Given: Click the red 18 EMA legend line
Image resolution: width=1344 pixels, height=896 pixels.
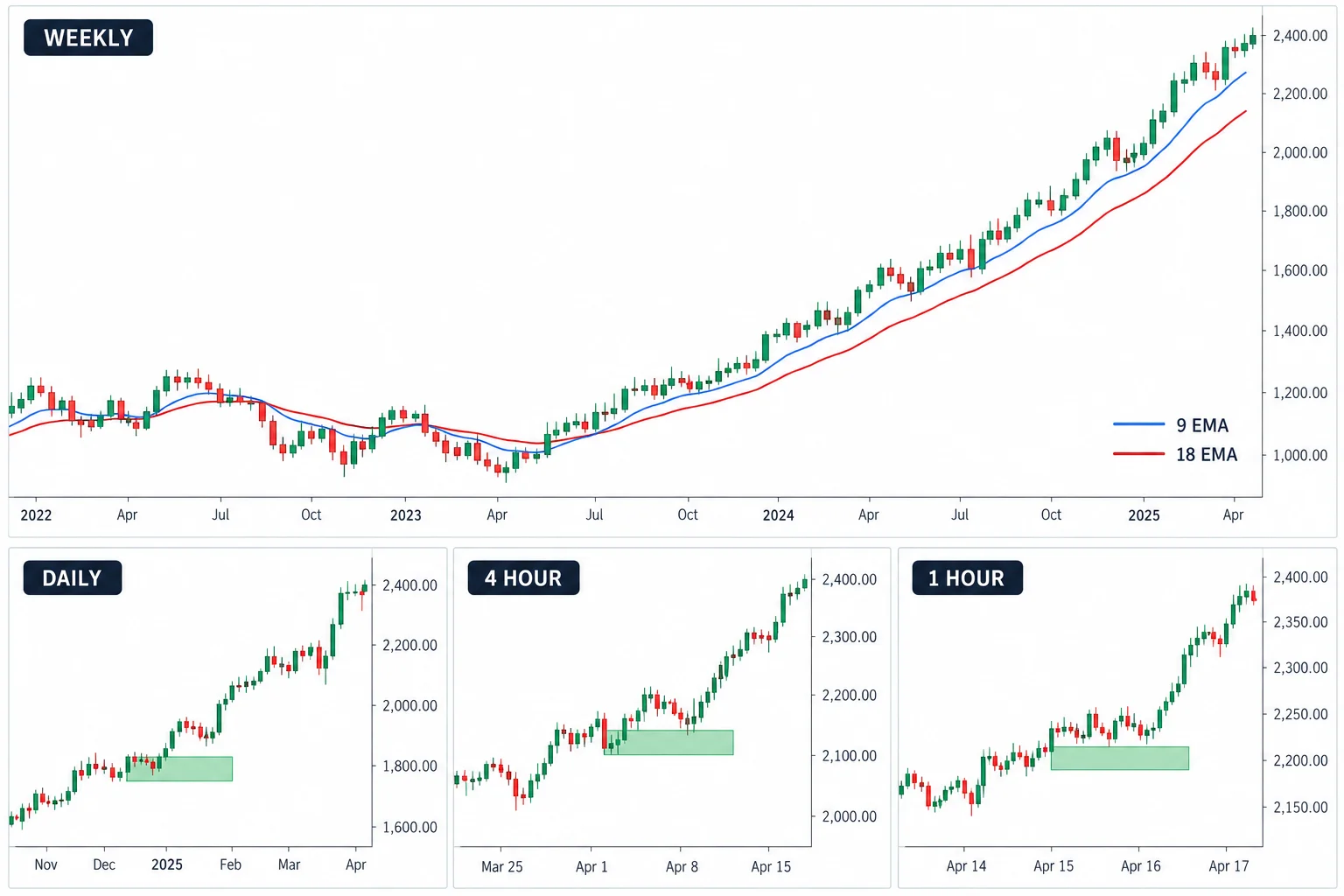Looking at the screenshot, I should coord(1139,454).
